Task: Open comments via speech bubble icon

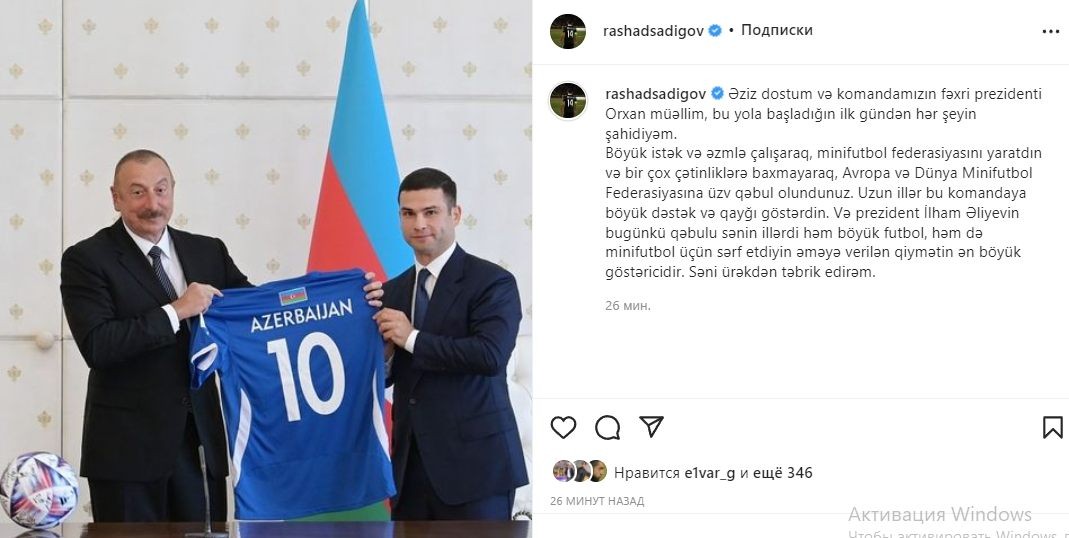Action: click(607, 428)
